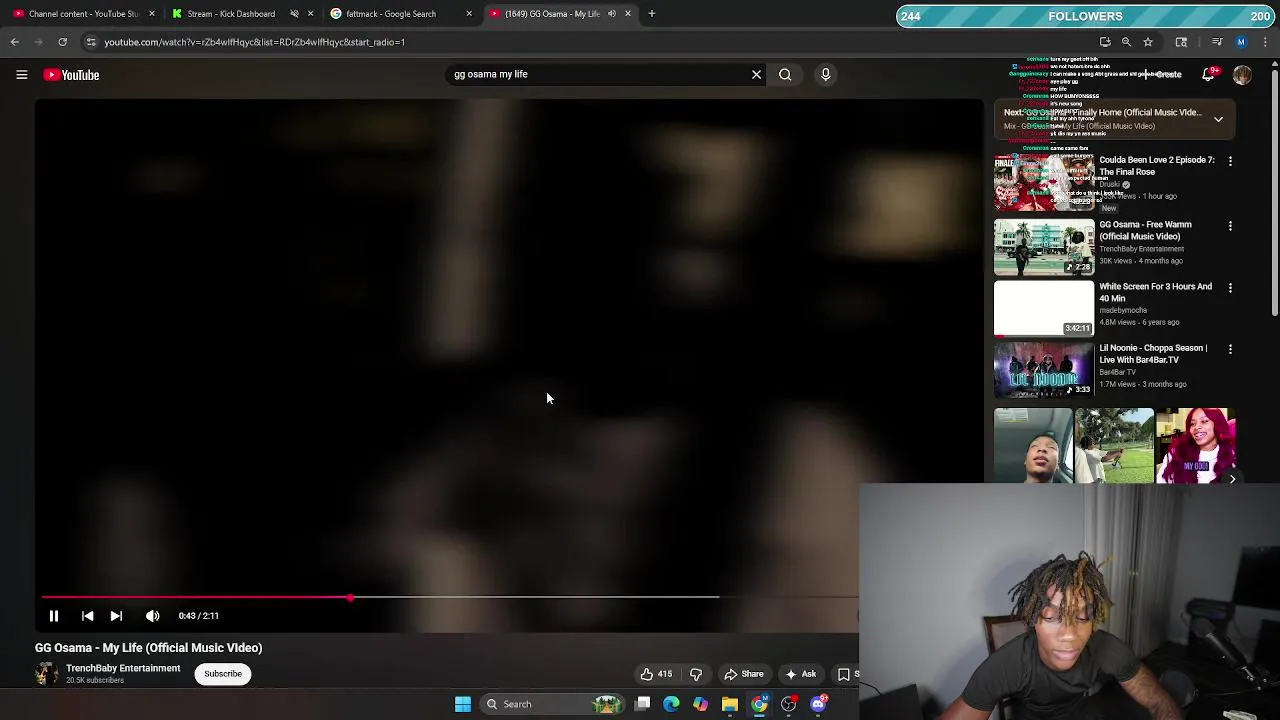Clear the search box with the X

(x=756, y=74)
